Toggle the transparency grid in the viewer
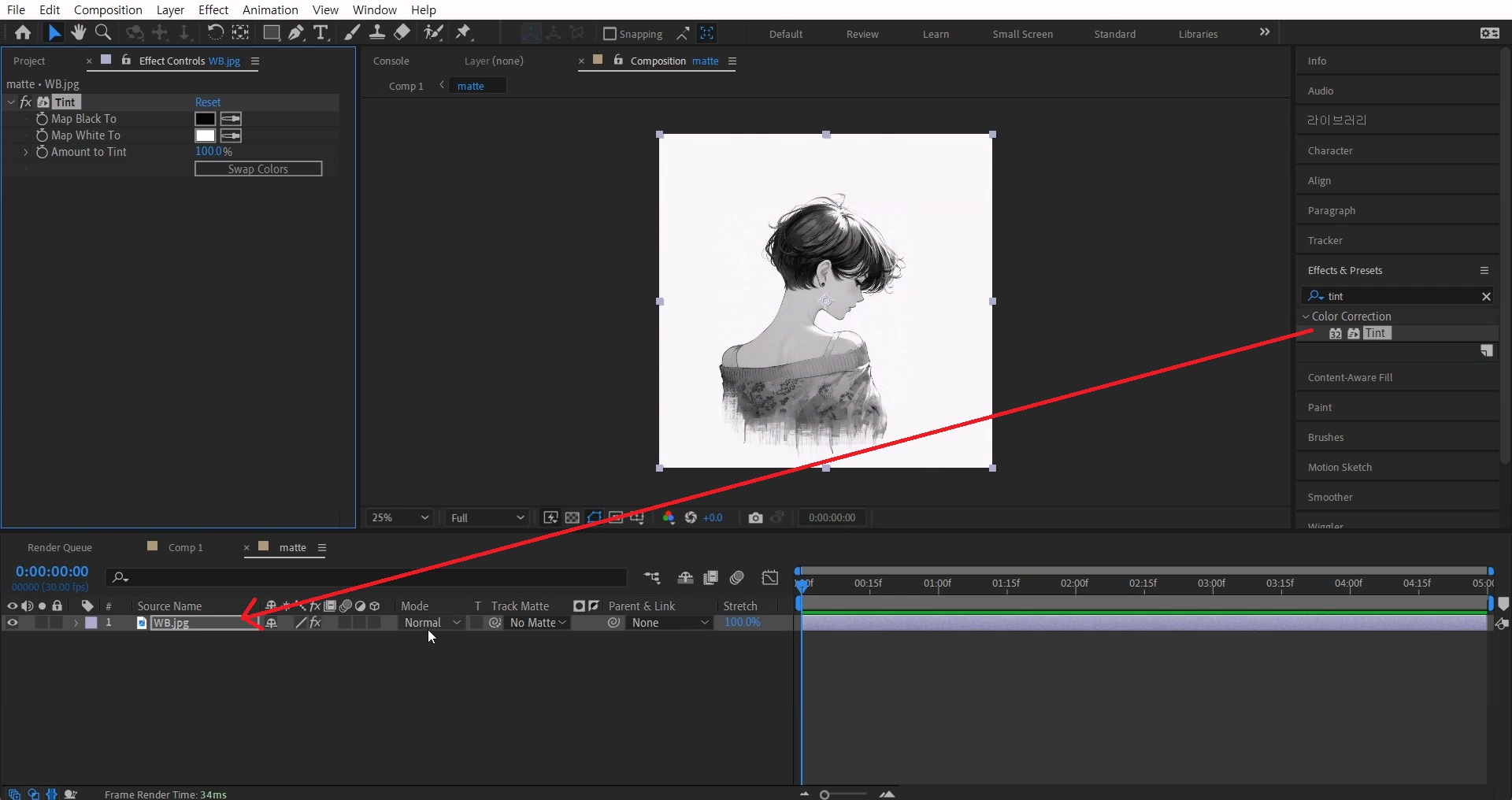Screen dimensions: 1512x800 (x=573, y=517)
